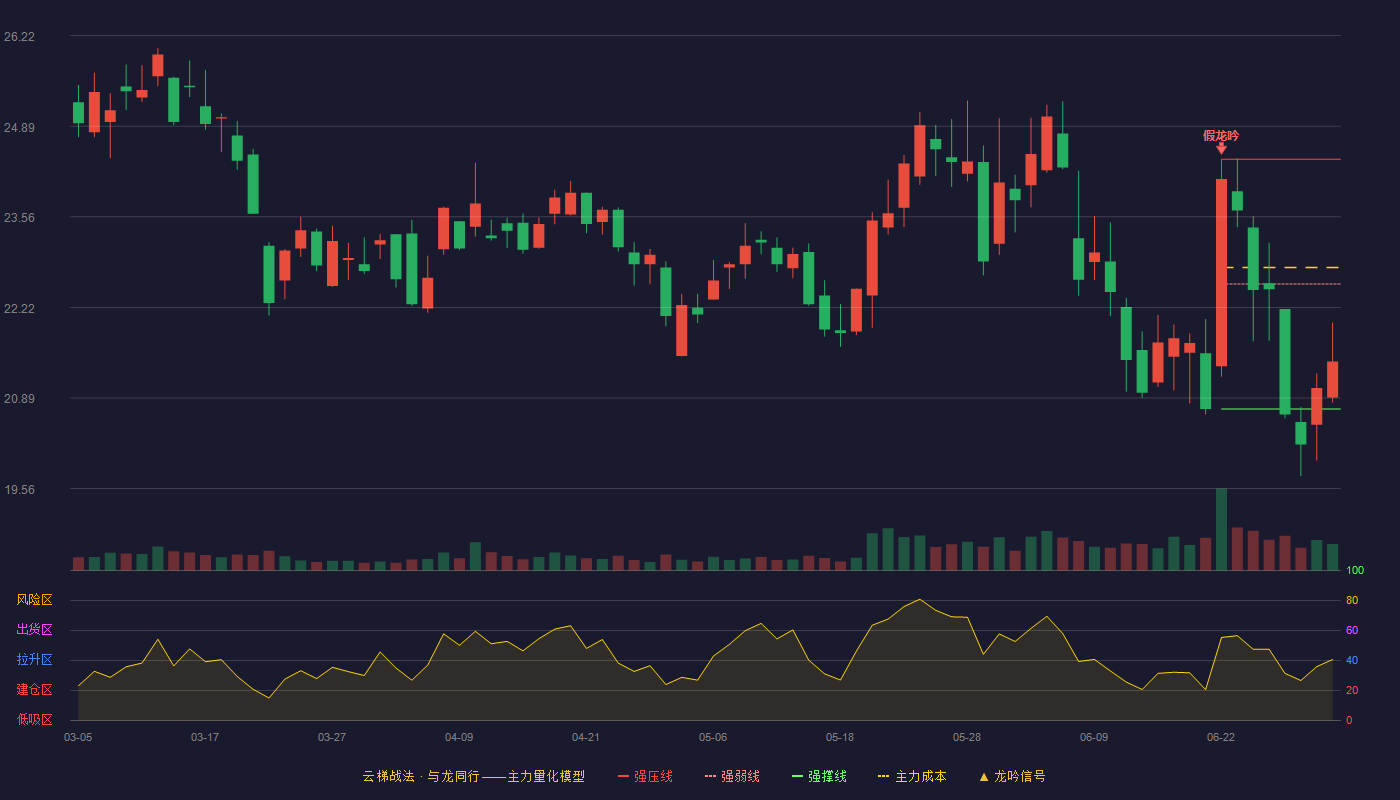The image size is (1400, 800).
Task: Click the 20.89 price axis label
Action: tap(19, 399)
